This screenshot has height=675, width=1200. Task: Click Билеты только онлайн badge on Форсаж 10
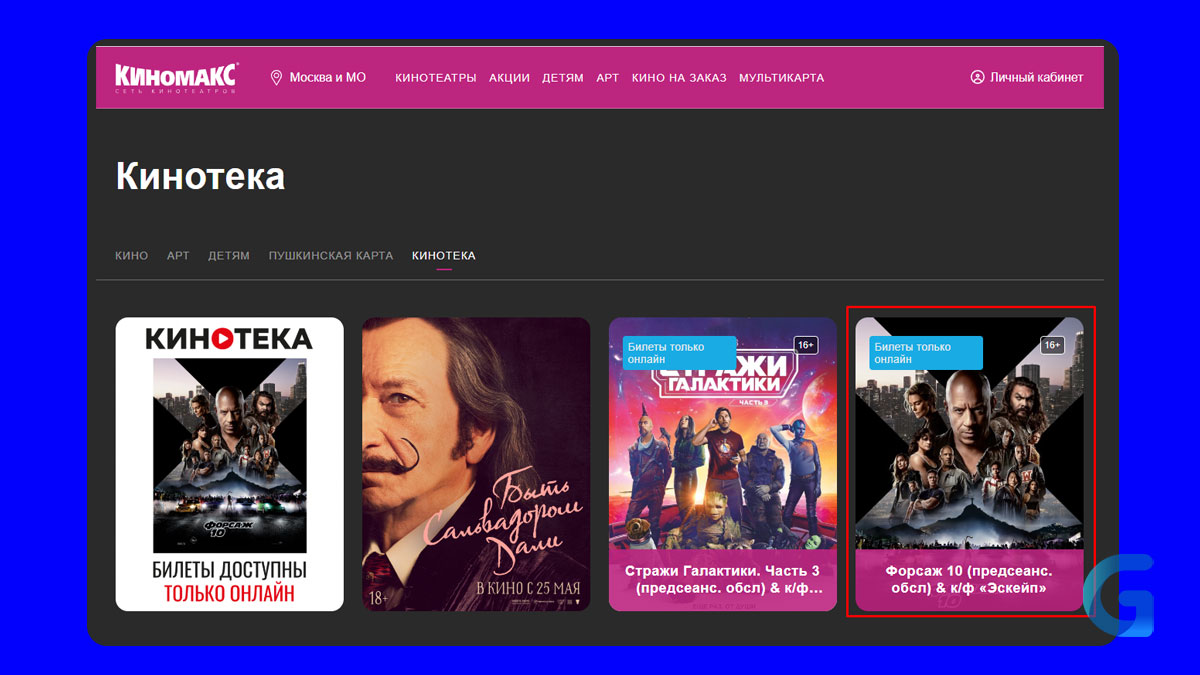coord(926,353)
